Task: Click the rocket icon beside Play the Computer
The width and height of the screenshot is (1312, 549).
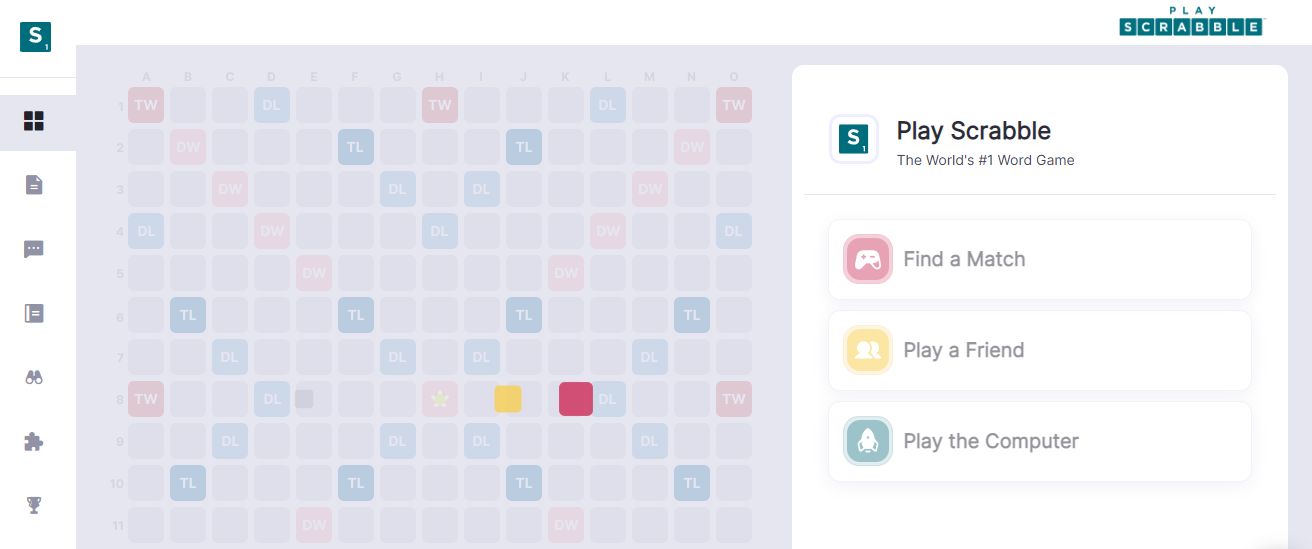Action: click(x=868, y=441)
